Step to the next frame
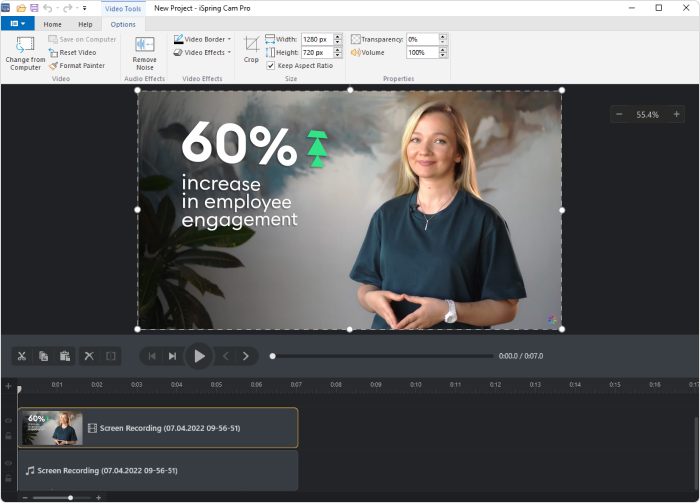The height and width of the screenshot is (503, 700). [246, 356]
